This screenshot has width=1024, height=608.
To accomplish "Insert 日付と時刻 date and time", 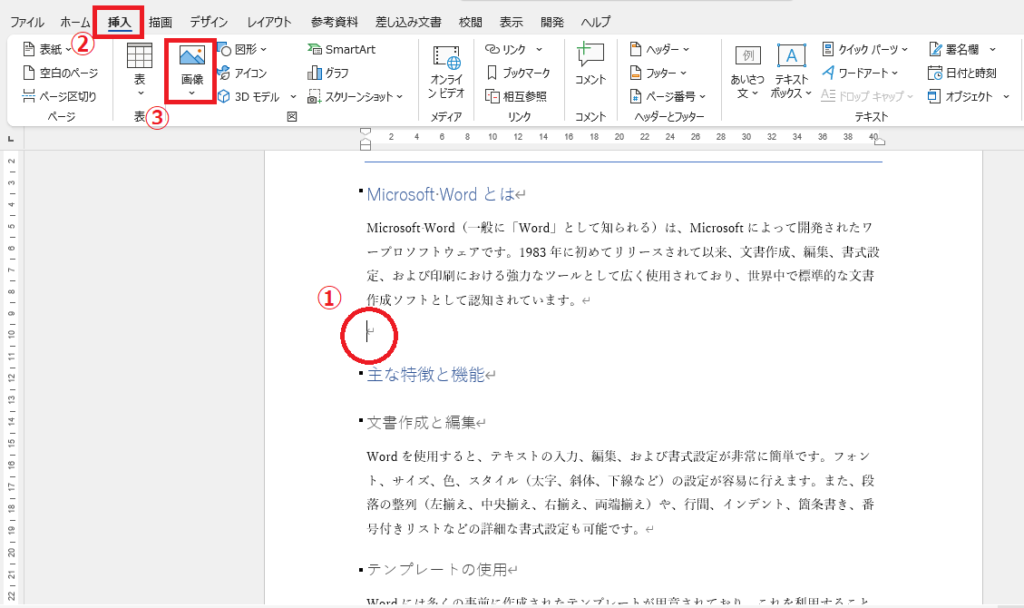I will pyautogui.click(x=963, y=72).
